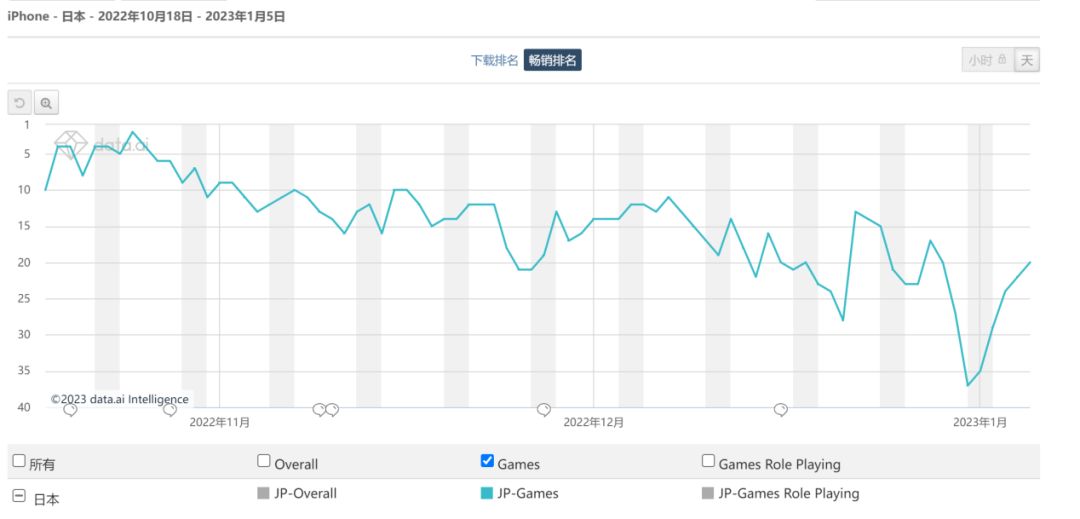Switch to 下载排名 tab
This screenshot has height=519, width=1080.
pyautogui.click(x=494, y=60)
